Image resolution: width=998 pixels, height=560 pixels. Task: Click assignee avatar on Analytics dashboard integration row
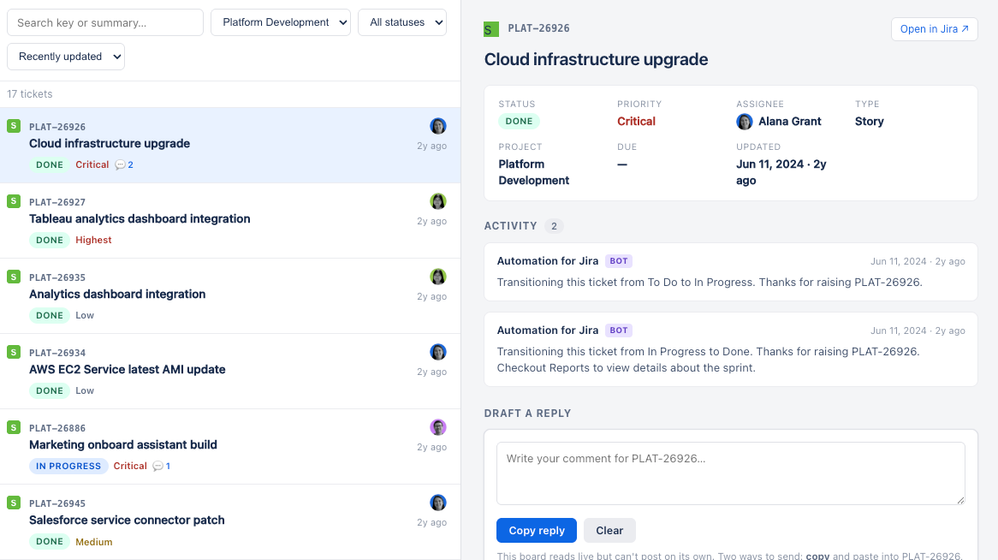click(438, 277)
